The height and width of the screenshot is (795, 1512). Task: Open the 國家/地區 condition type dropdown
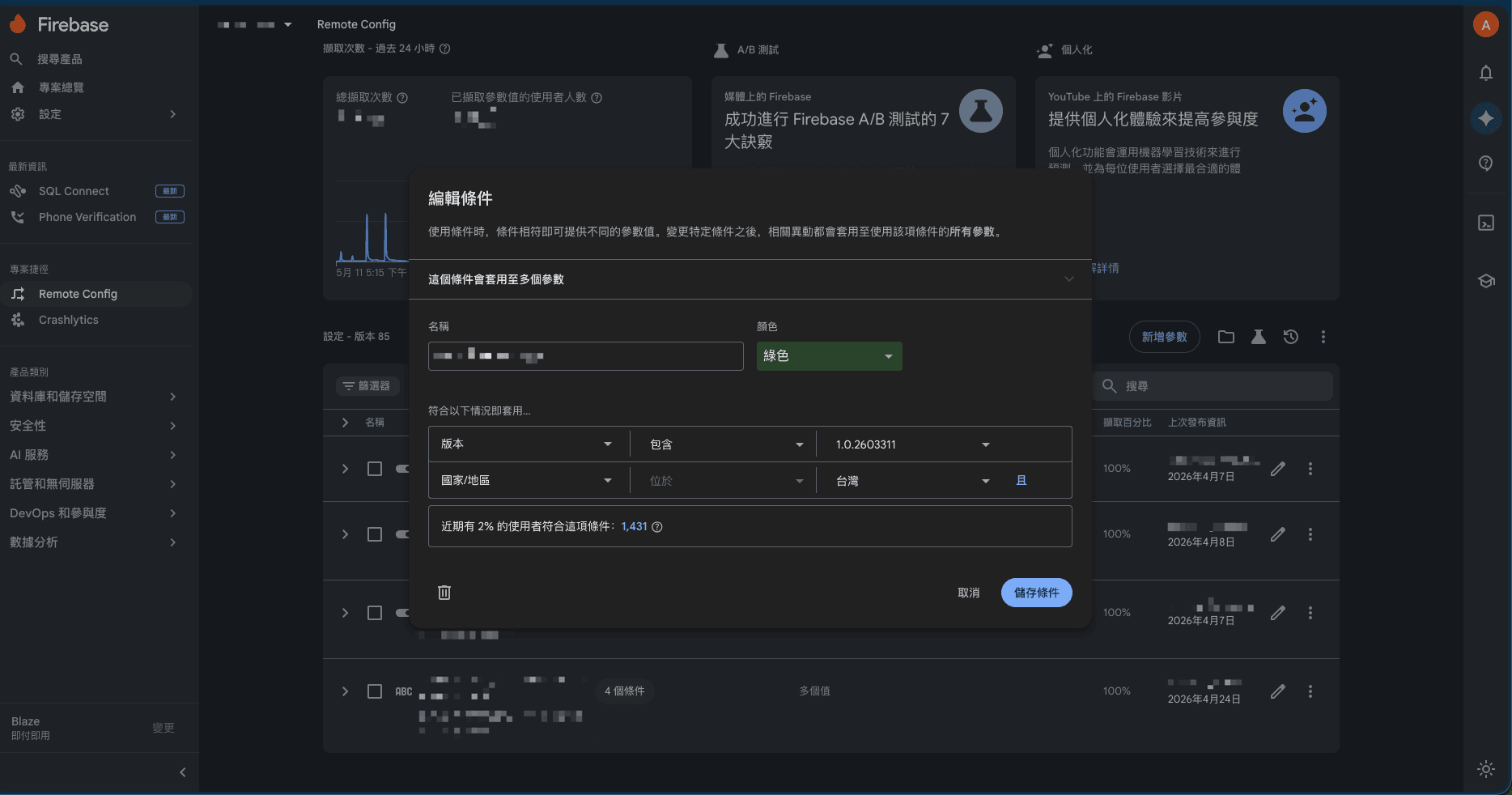527,481
